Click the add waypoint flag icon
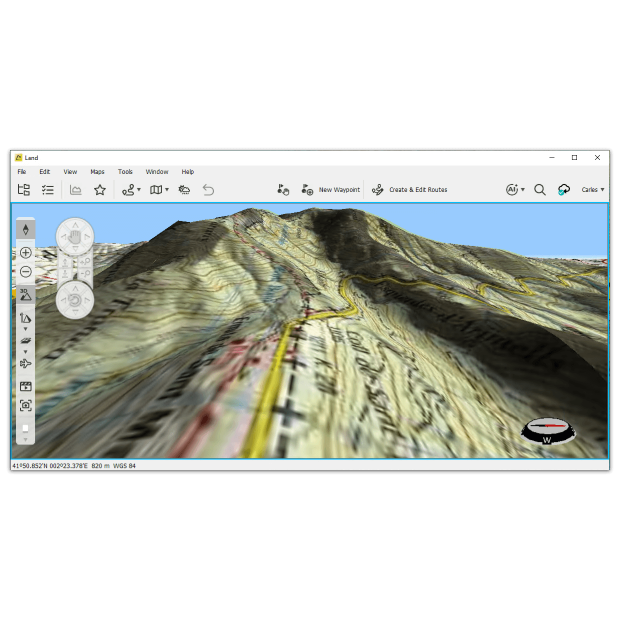Screen dimensions: 620x620 [x=307, y=190]
